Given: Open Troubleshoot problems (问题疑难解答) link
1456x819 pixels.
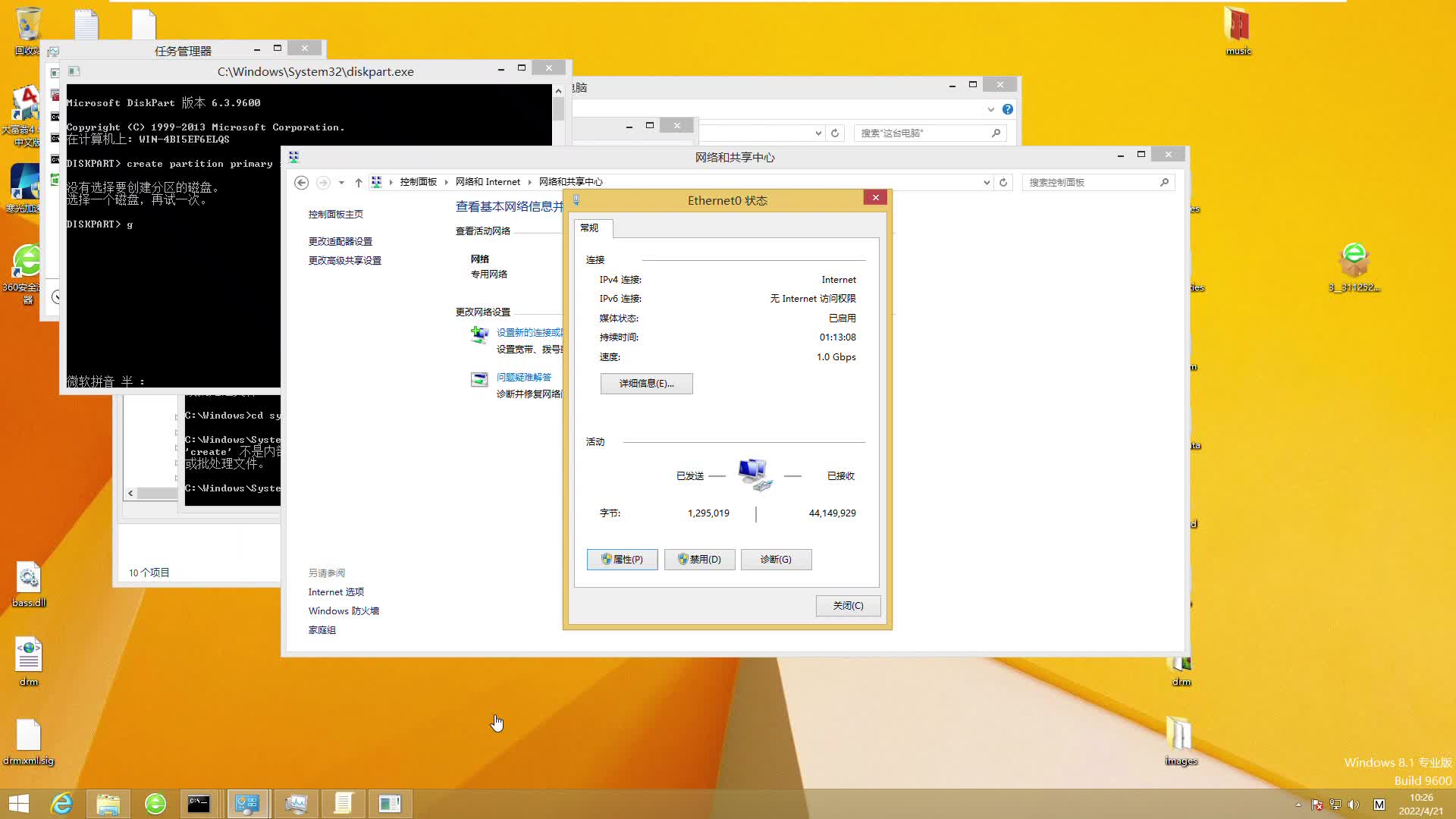Looking at the screenshot, I should [x=524, y=378].
